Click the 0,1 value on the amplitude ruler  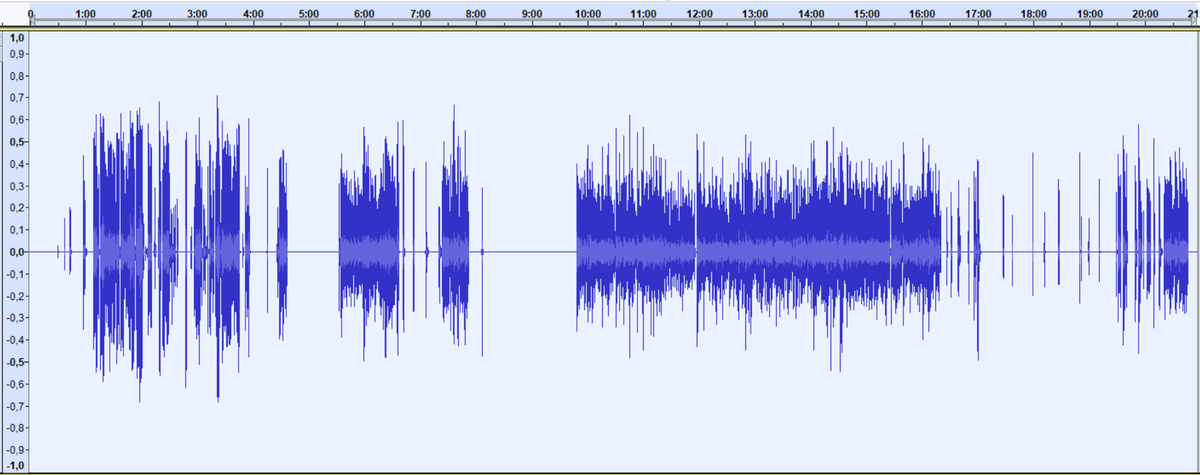[x=17, y=230]
